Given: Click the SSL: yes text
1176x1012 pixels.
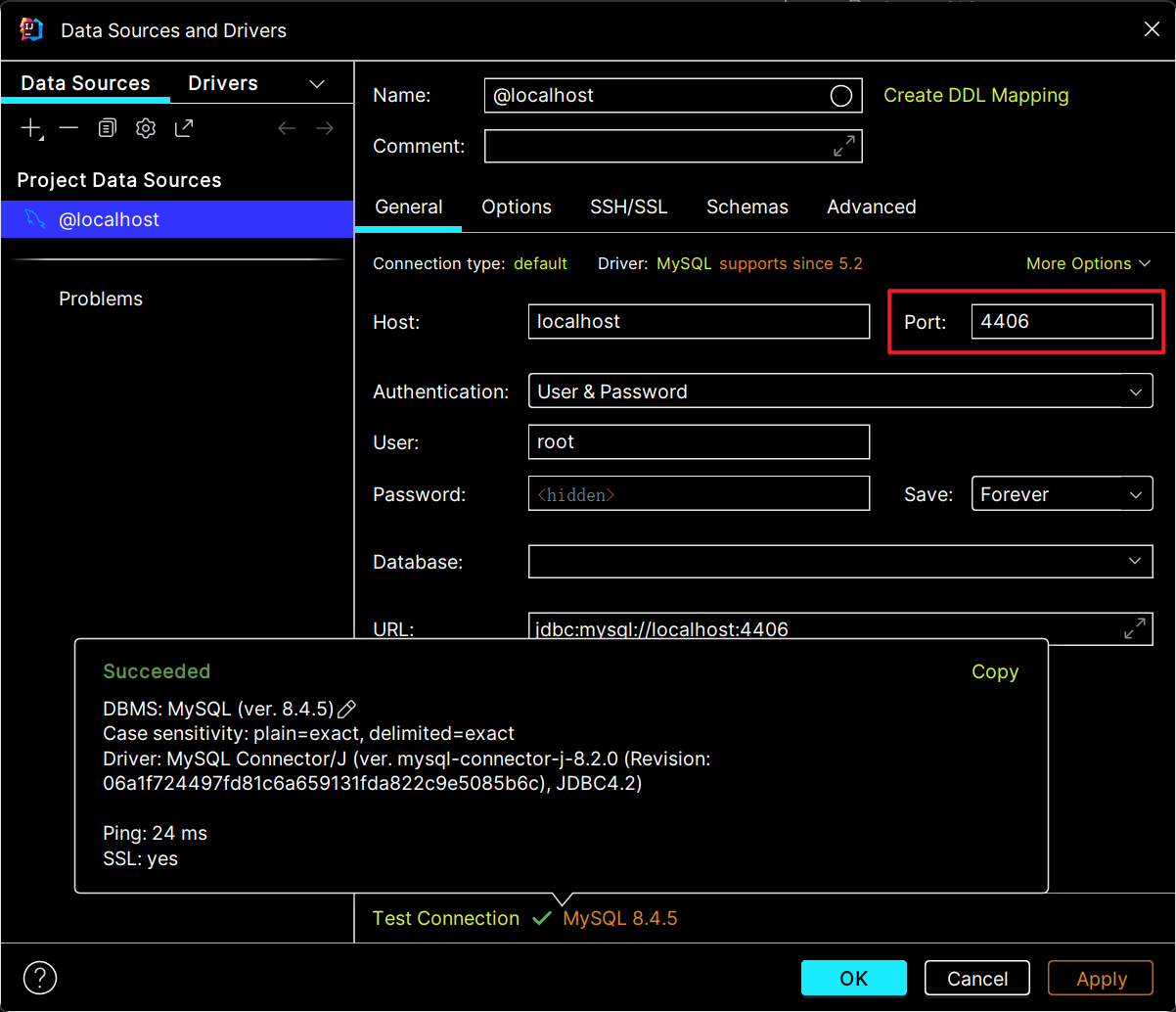Looking at the screenshot, I should point(140,859).
